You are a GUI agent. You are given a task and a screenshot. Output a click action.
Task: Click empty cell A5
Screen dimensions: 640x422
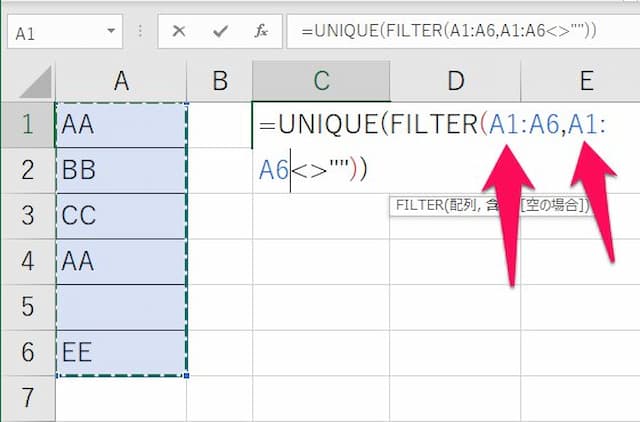tap(121, 307)
